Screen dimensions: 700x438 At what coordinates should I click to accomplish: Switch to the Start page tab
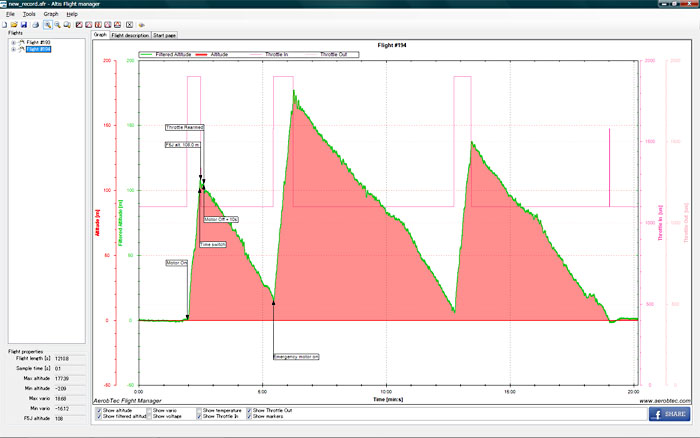tap(164, 35)
